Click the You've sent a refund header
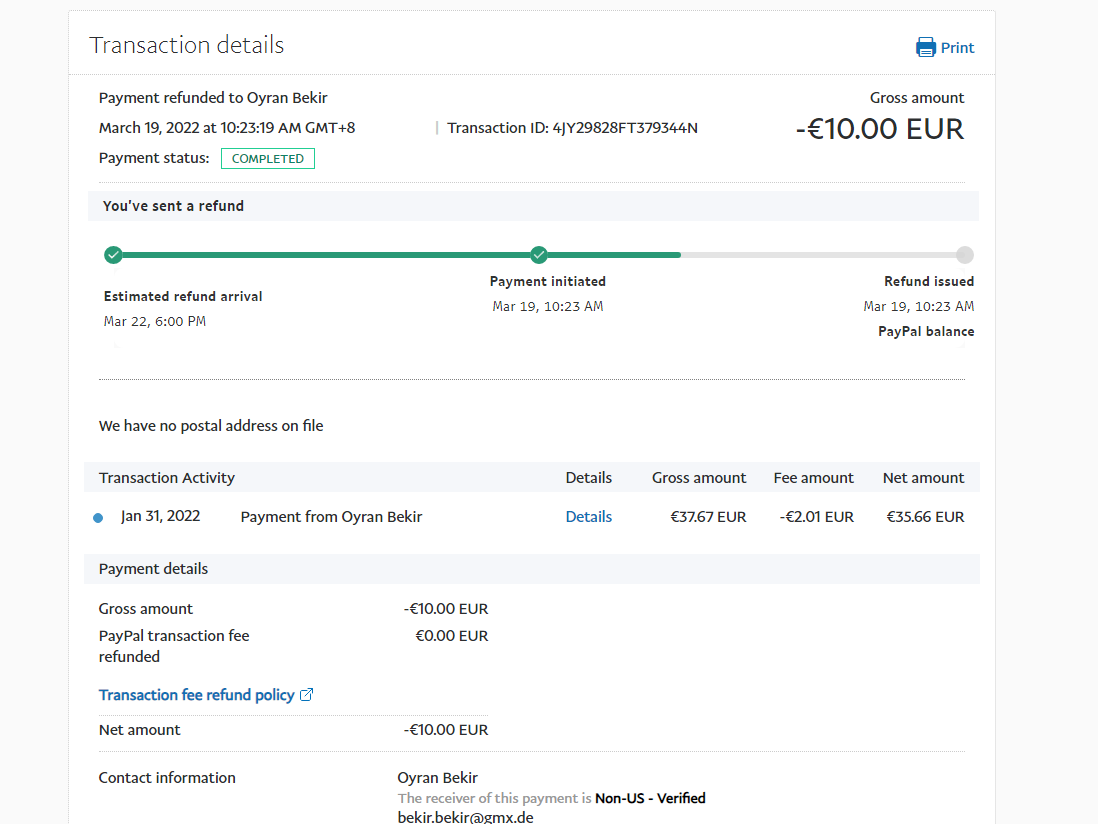The image size is (1098, 824). click(173, 206)
